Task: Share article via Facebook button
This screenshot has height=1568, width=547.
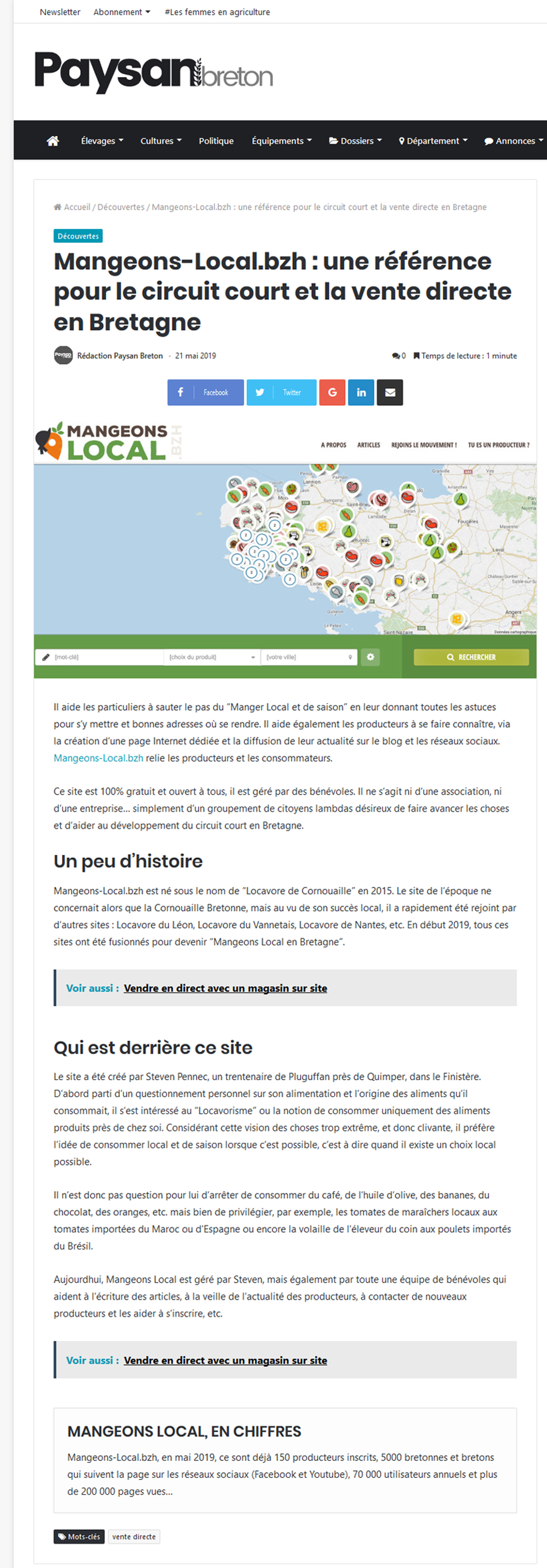Action: tap(205, 393)
